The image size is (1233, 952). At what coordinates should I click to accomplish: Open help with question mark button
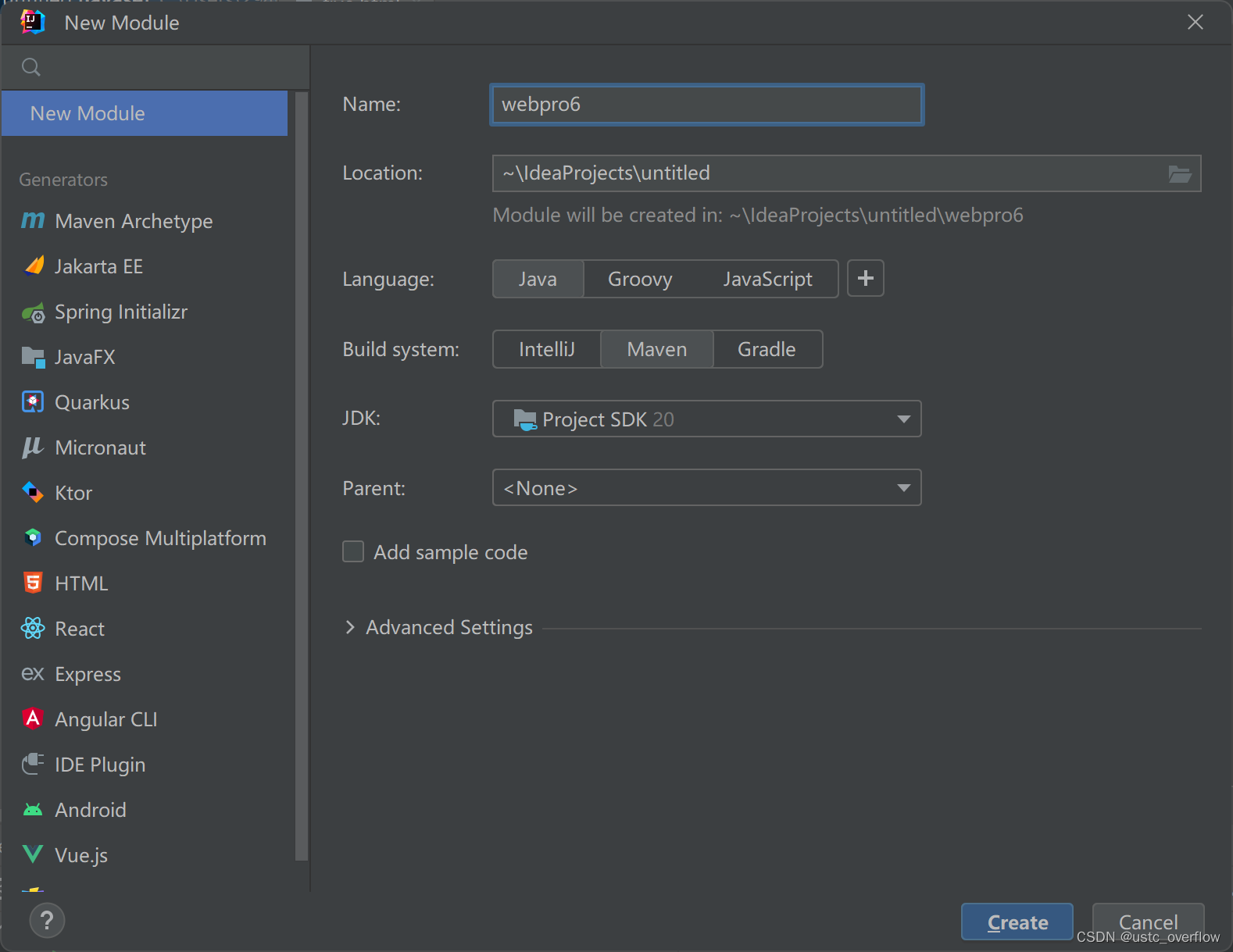click(x=47, y=920)
